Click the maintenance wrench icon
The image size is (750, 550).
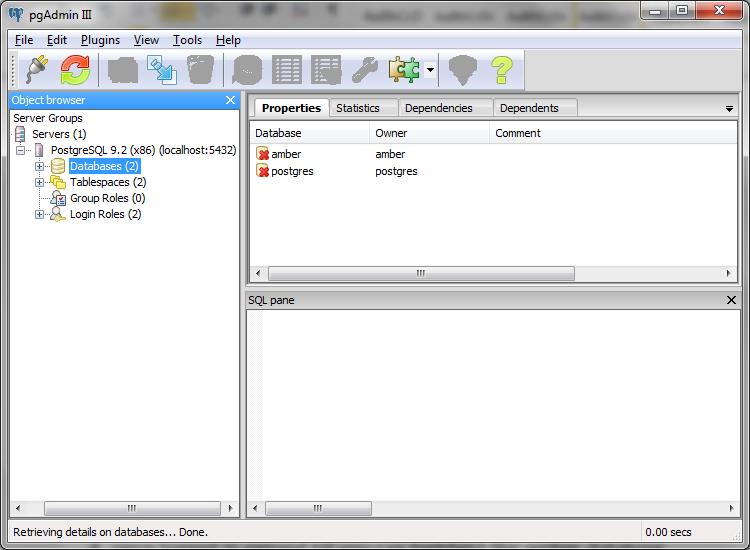[365, 70]
